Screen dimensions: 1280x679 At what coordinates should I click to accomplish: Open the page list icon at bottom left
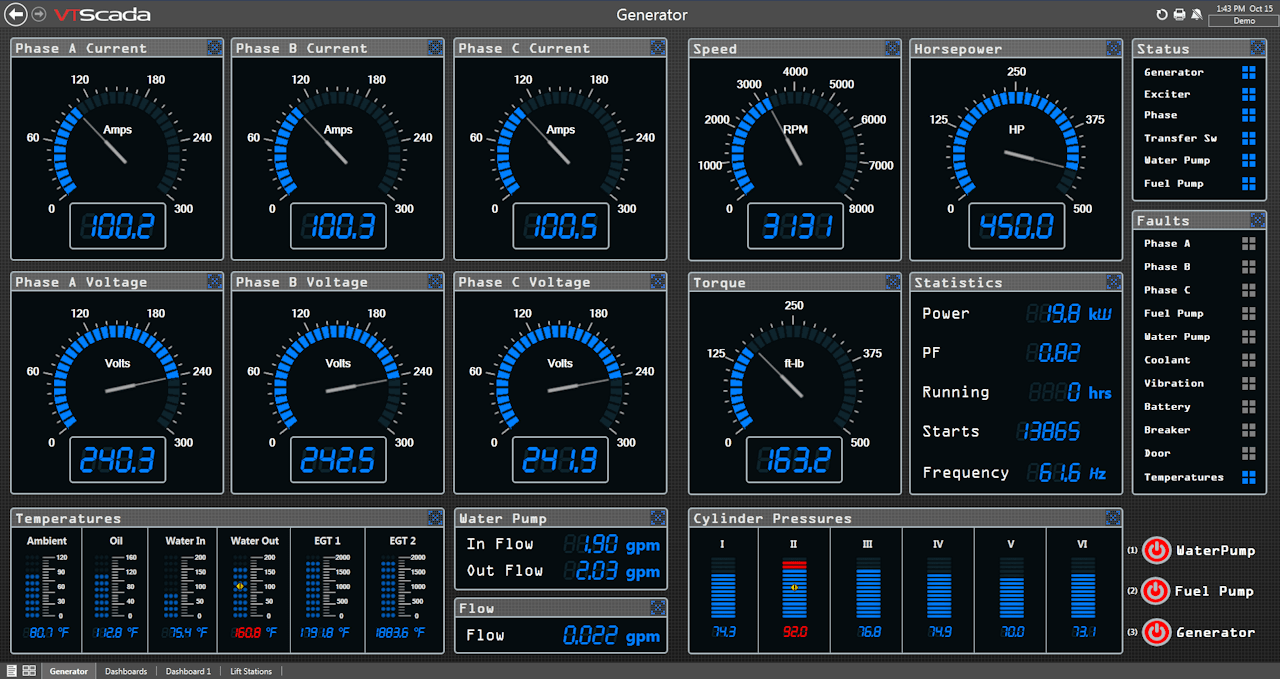click(x=10, y=670)
